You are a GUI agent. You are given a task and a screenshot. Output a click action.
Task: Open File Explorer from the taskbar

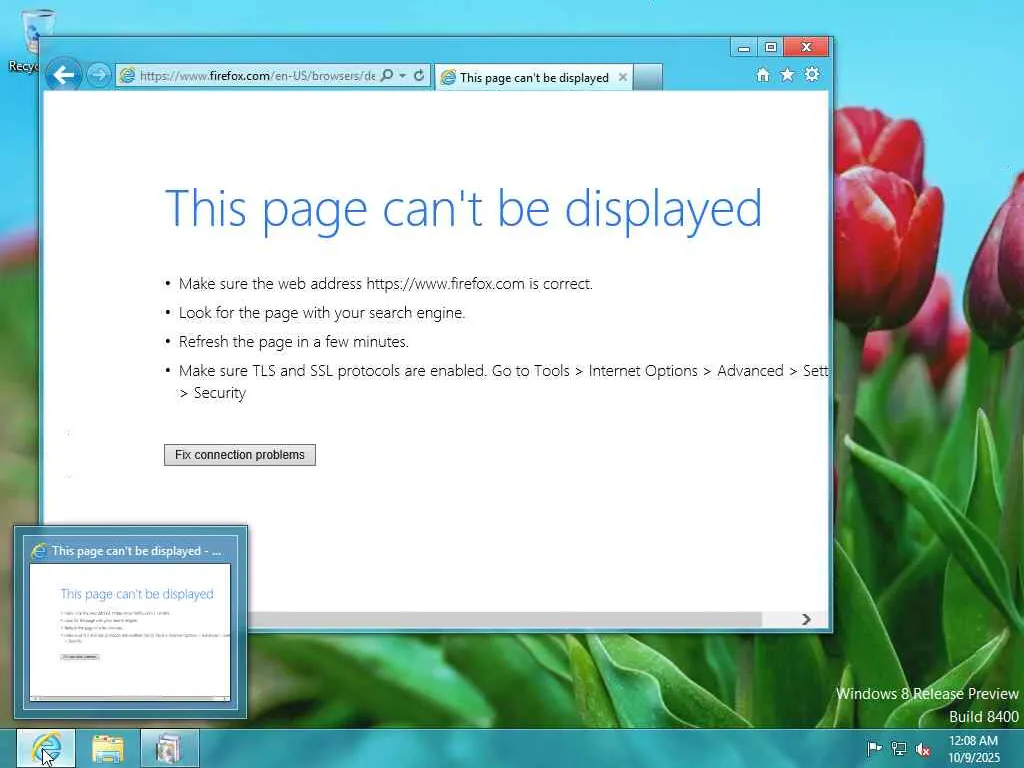click(108, 748)
